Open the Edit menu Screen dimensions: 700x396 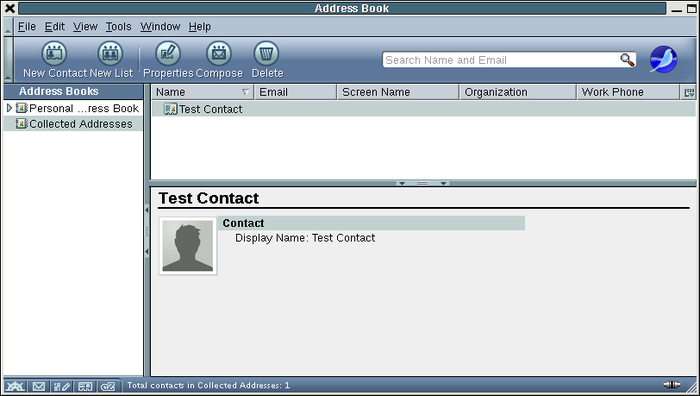coord(54,27)
